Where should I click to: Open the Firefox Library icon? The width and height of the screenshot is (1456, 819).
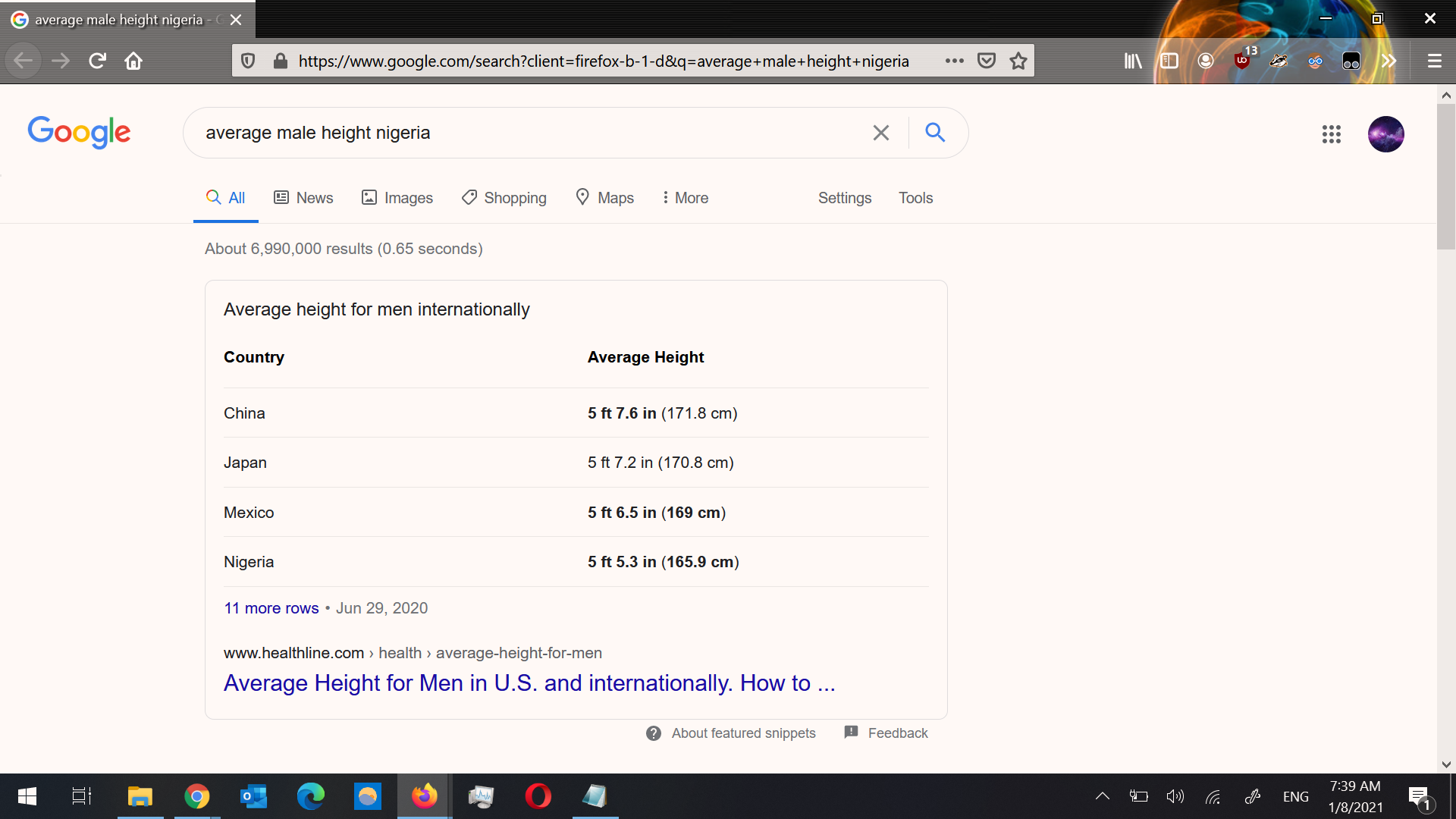pos(1133,61)
